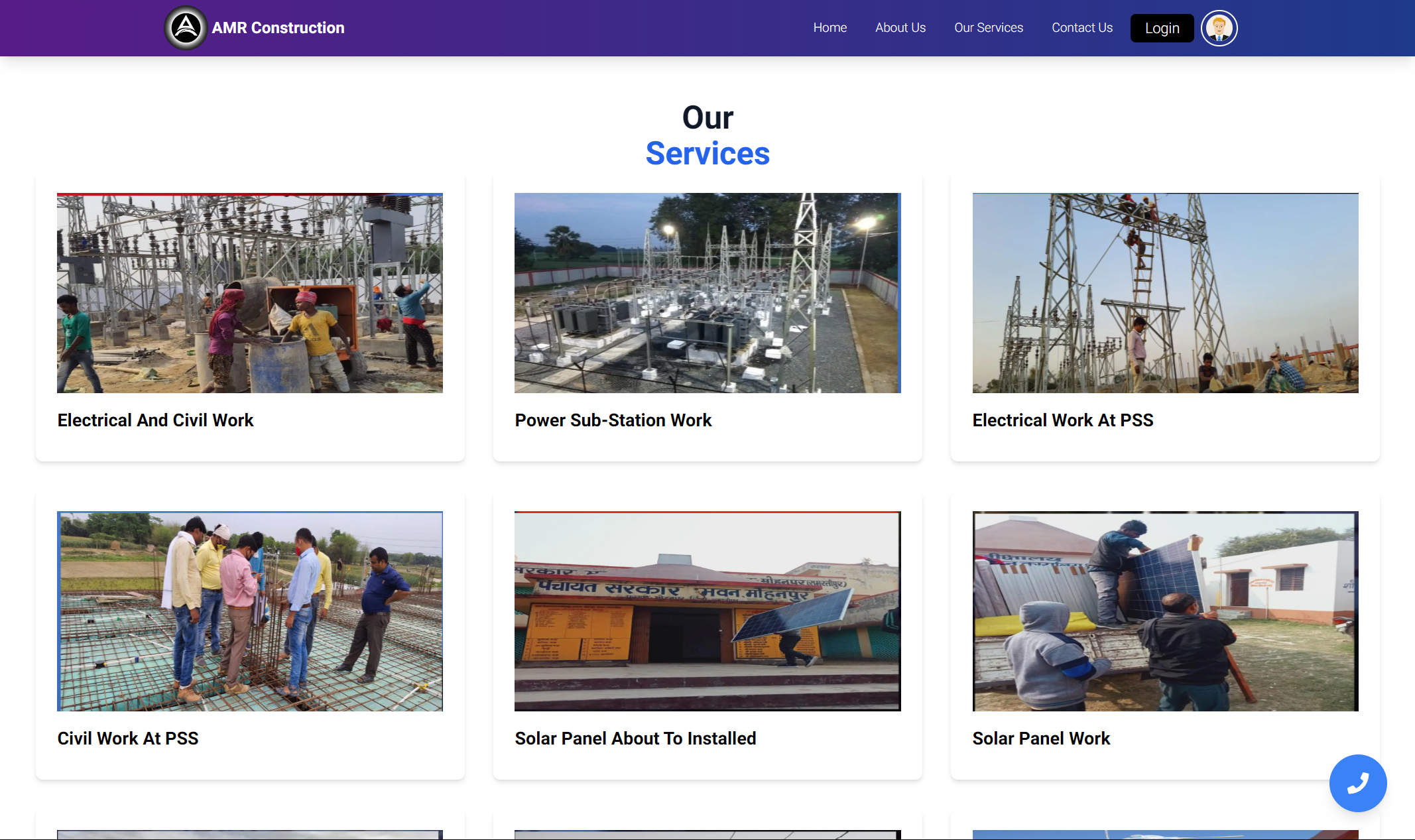This screenshot has width=1415, height=840.
Task: Select the 'Power Sub-Station Work' title
Action: 613,420
